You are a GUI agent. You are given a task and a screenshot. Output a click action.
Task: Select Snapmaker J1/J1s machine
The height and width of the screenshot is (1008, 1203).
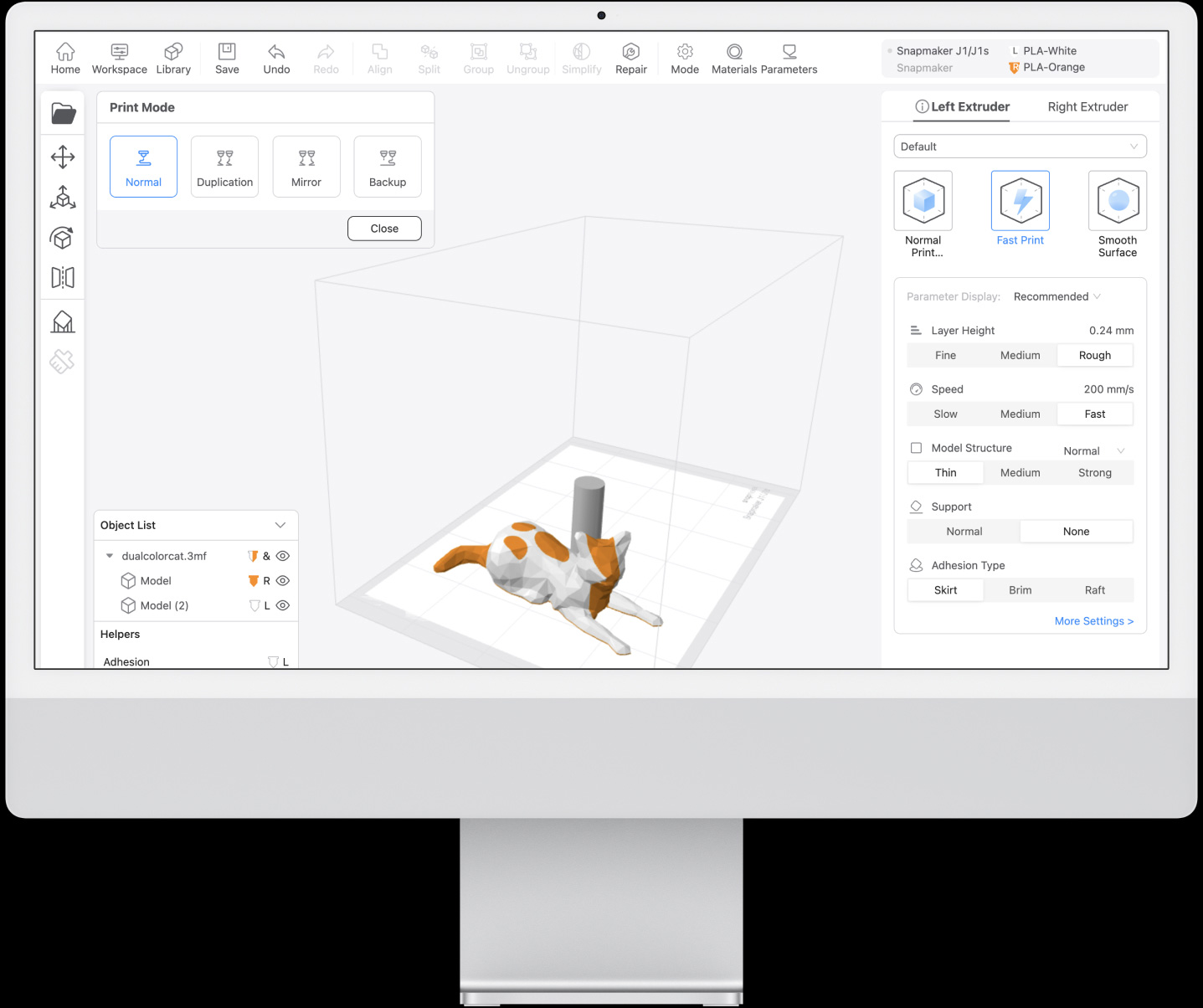tap(943, 51)
